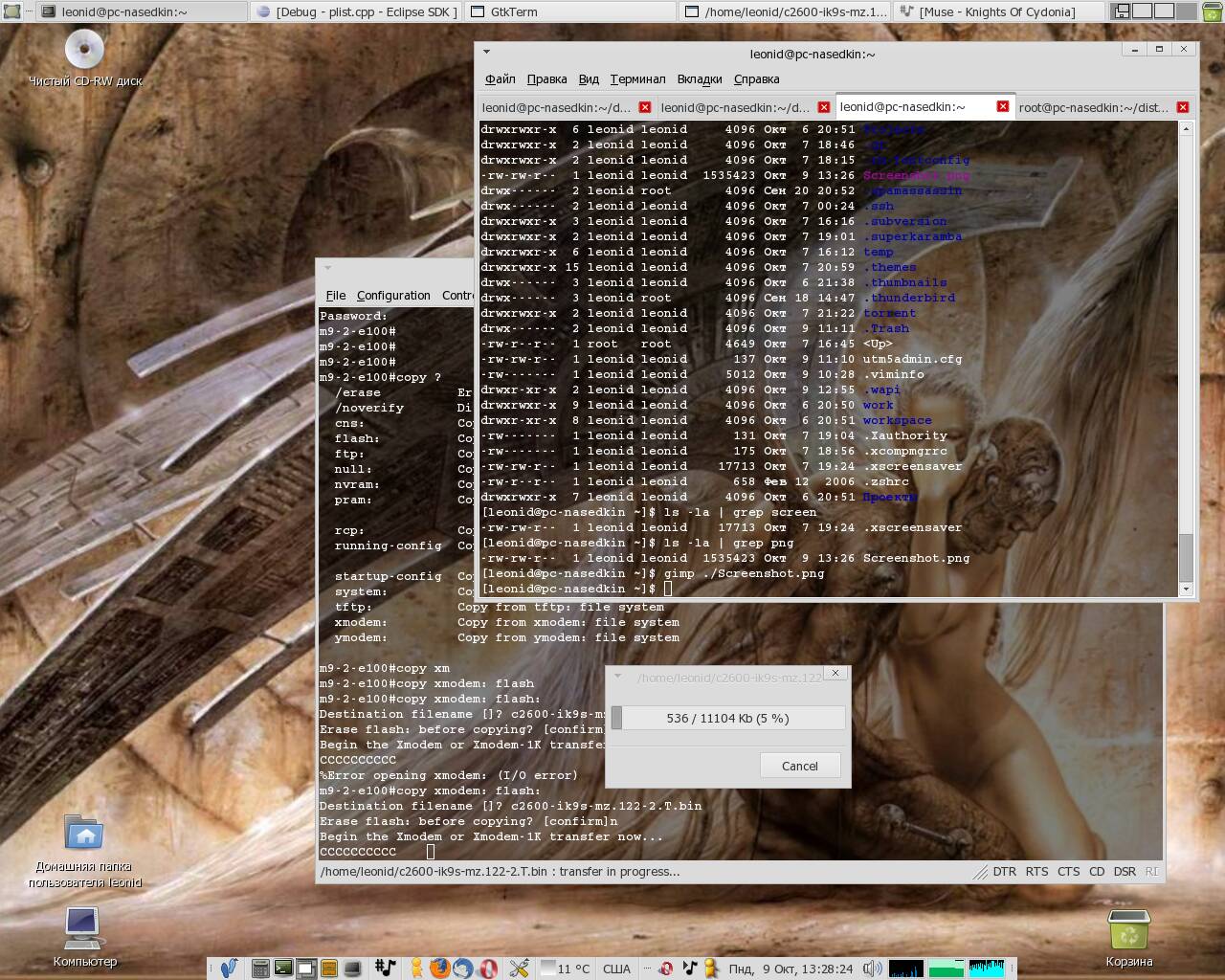1225x980 pixels.
Task: Open the File menu in GtkTerm
Action: pyautogui.click(x=336, y=295)
